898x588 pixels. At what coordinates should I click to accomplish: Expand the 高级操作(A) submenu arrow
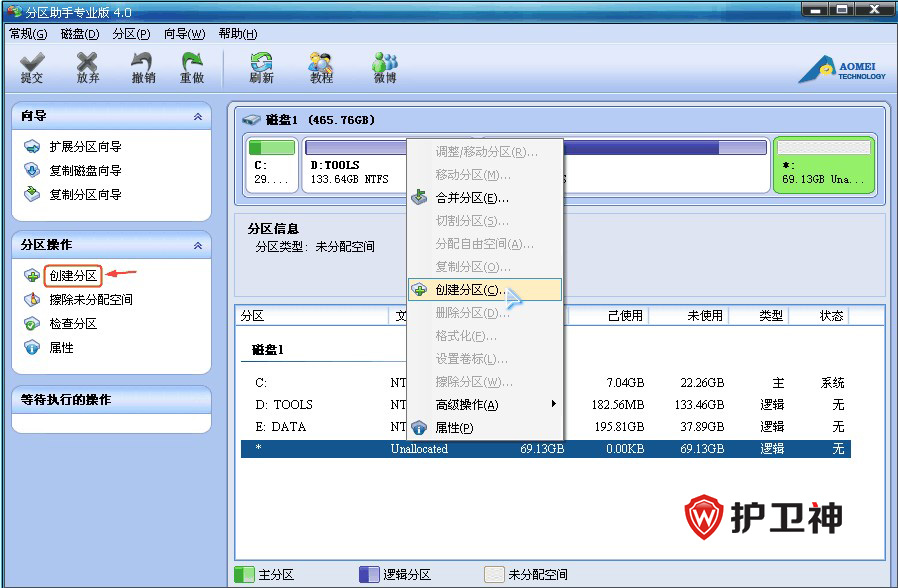tap(553, 404)
